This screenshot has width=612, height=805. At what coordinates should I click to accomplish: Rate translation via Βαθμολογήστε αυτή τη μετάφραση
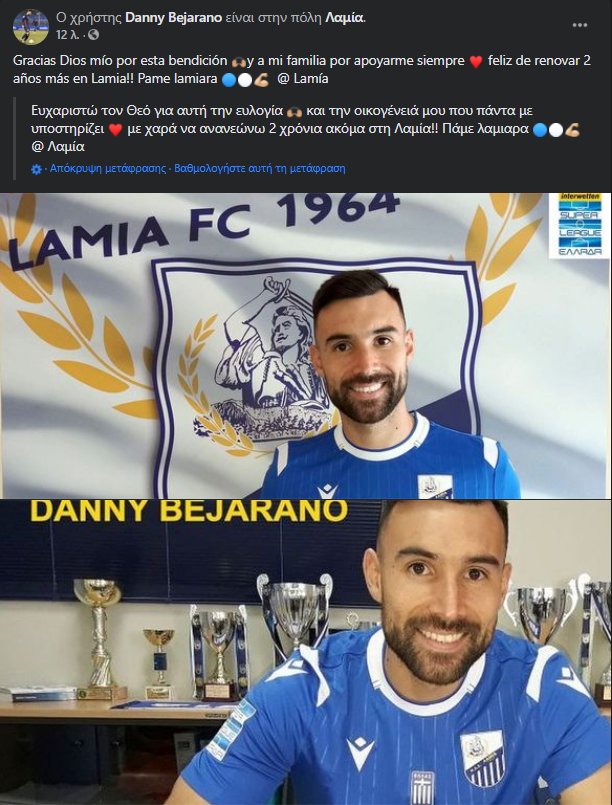[x=260, y=168]
